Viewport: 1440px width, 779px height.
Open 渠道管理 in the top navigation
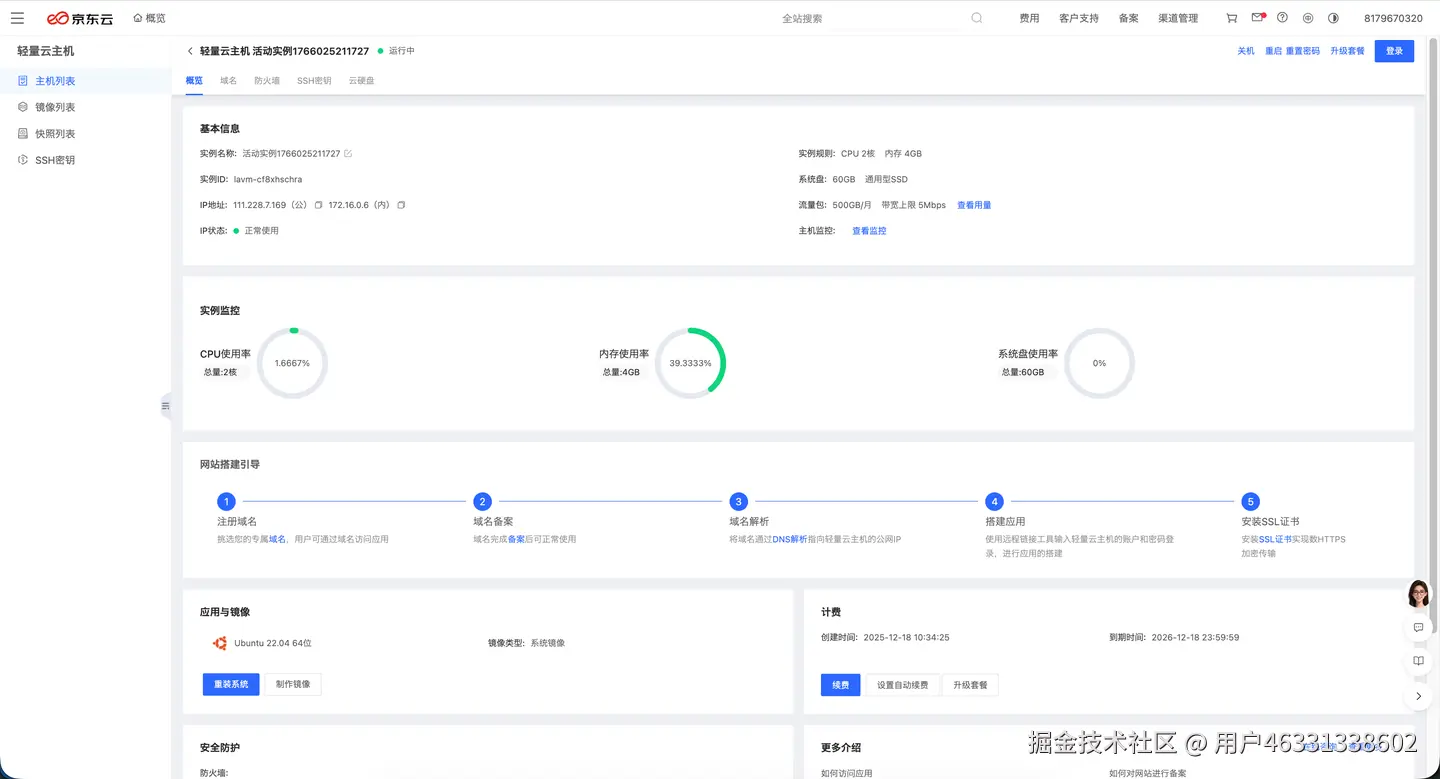pyautogui.click(x=1178, y=18)
